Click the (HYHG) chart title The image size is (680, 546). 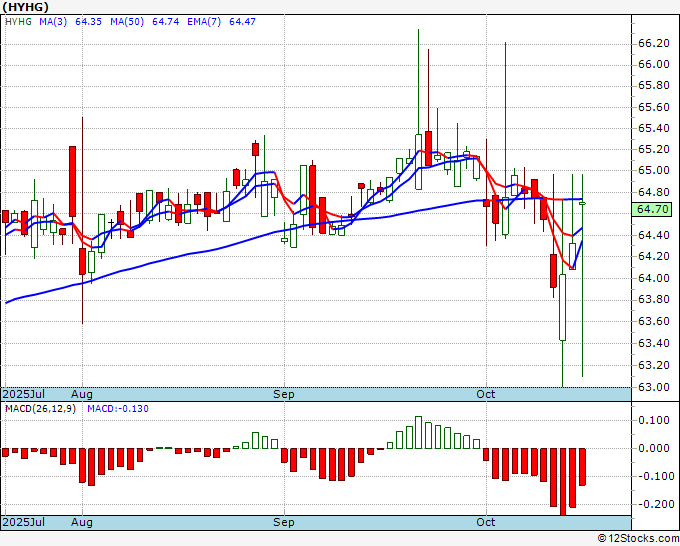(x=25, y=7)
